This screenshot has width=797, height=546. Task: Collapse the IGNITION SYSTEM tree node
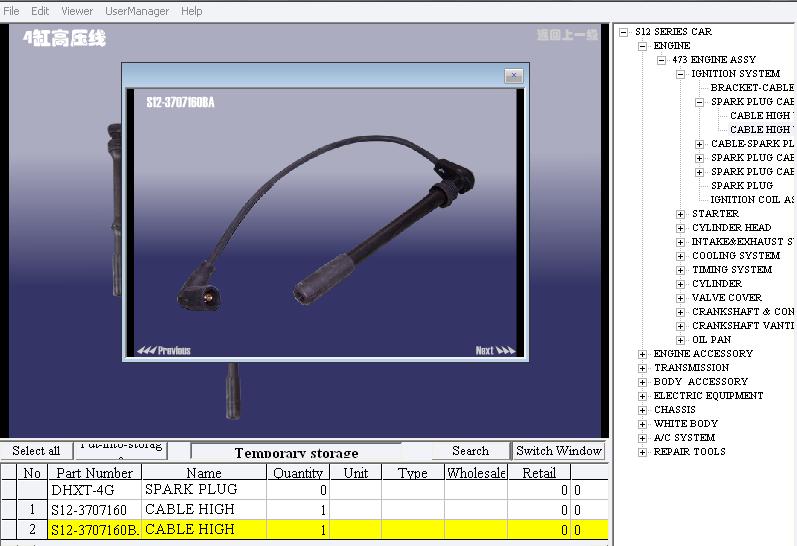tap(680, 74)
